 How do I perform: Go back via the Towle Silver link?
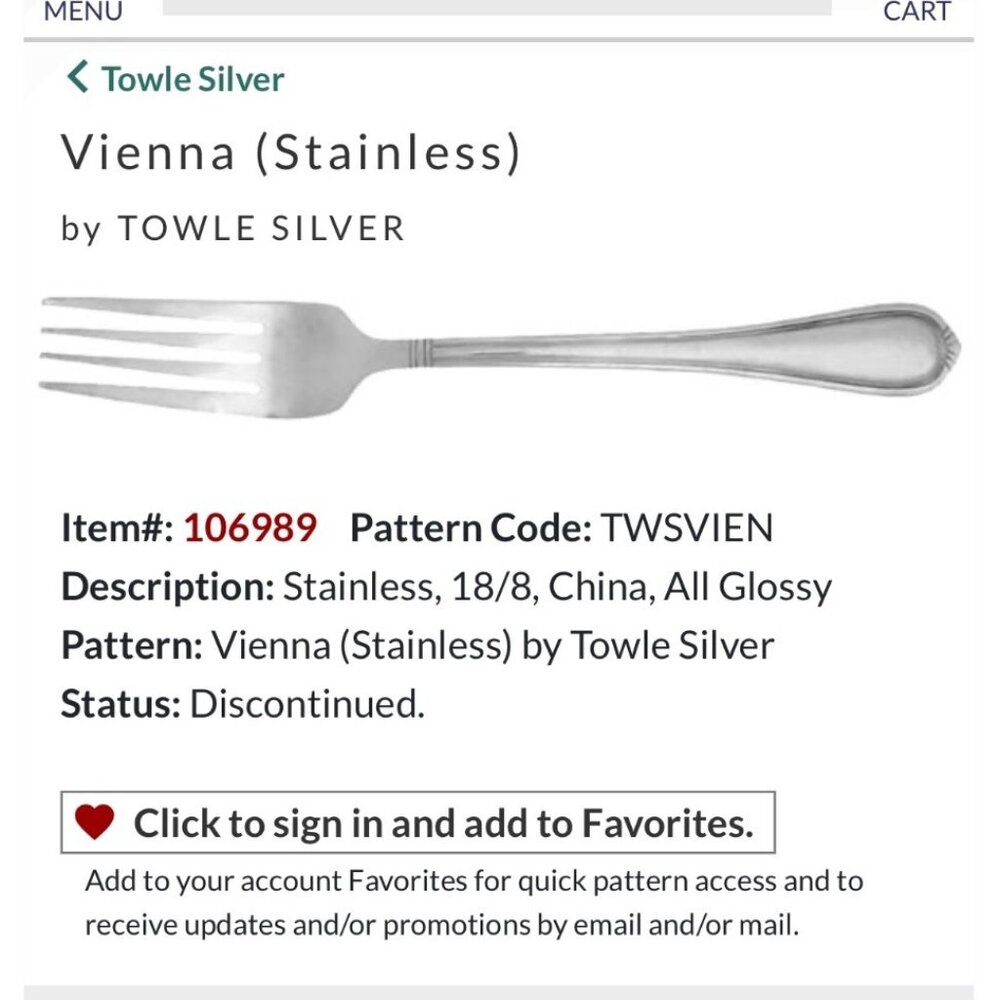coord(190,77)
